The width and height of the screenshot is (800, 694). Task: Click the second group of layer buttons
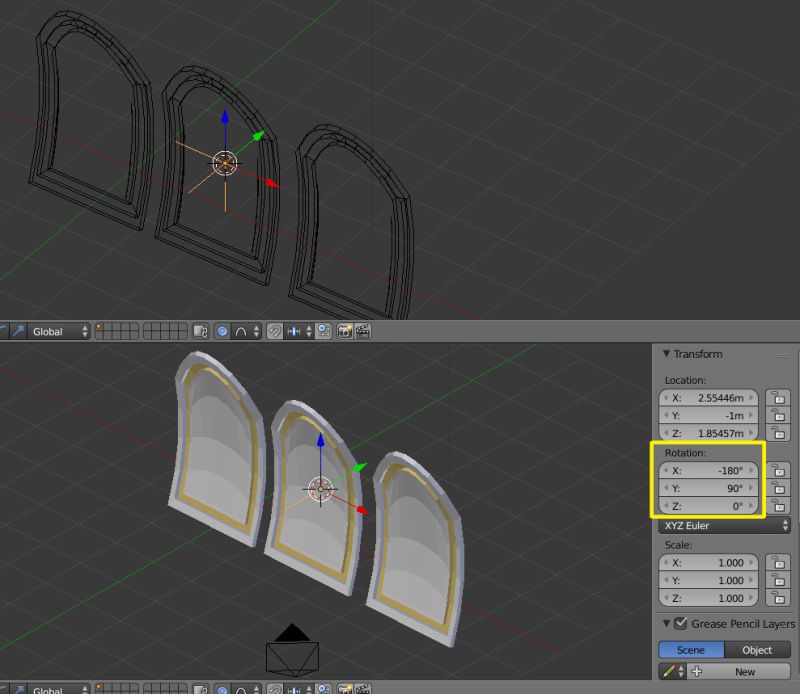tap(165, 332)
